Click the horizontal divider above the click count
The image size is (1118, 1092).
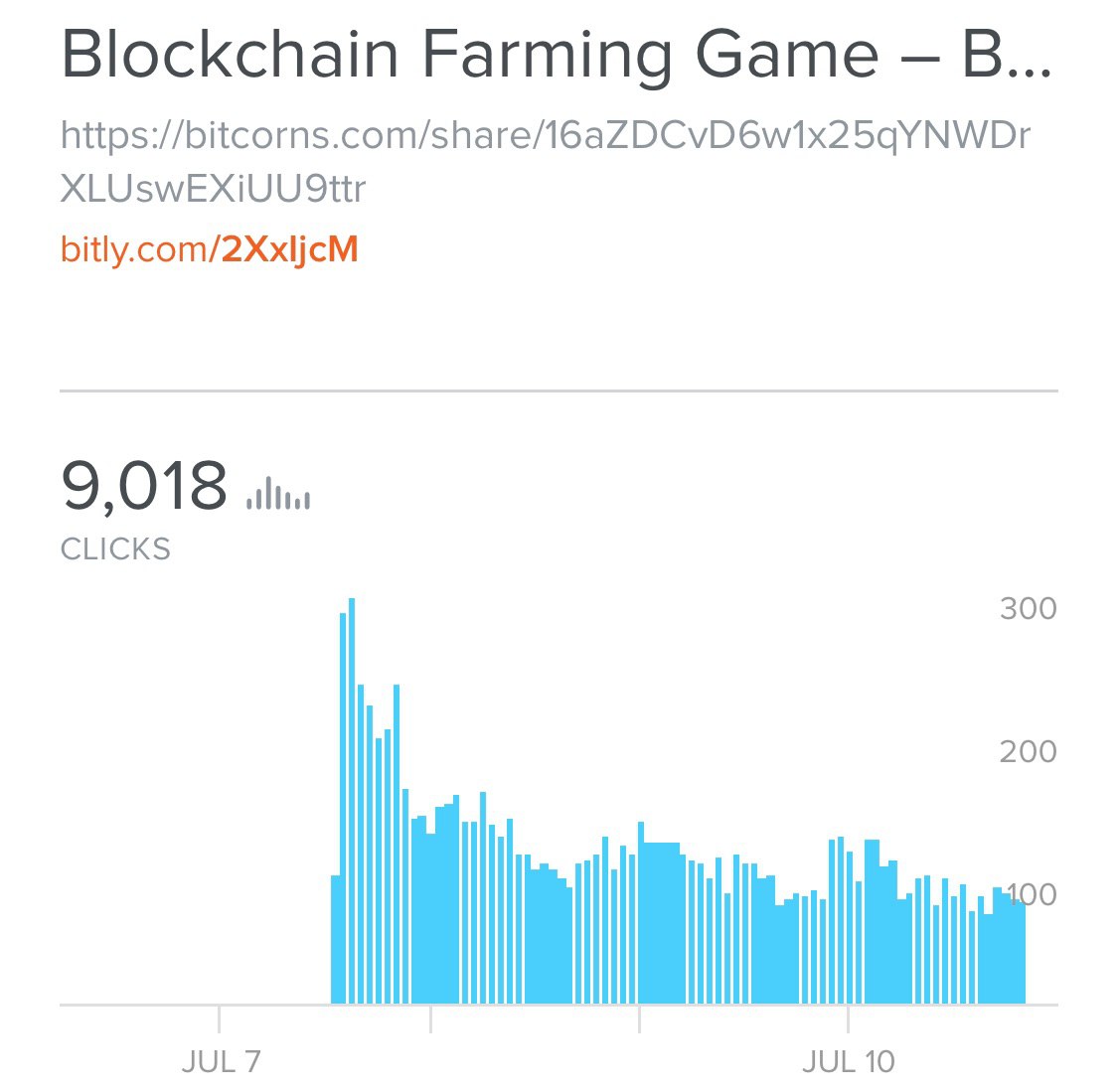[559, 390]
